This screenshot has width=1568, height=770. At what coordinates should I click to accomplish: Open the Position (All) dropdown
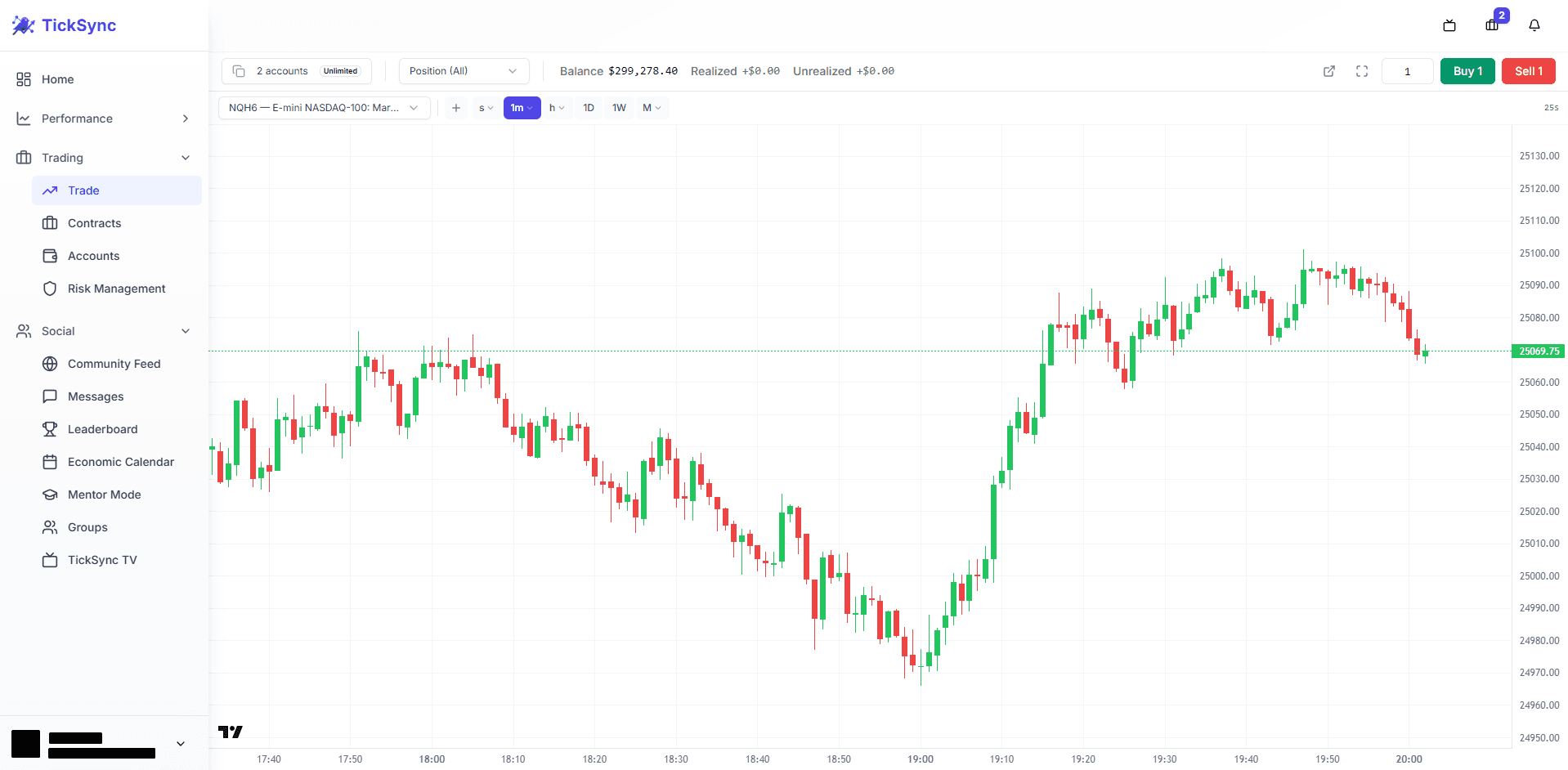[463, 71]
